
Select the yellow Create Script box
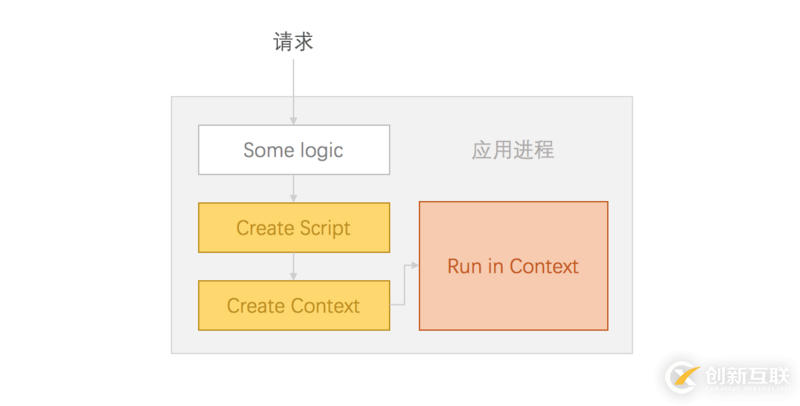pyautogui.click(x=293, y=228)
